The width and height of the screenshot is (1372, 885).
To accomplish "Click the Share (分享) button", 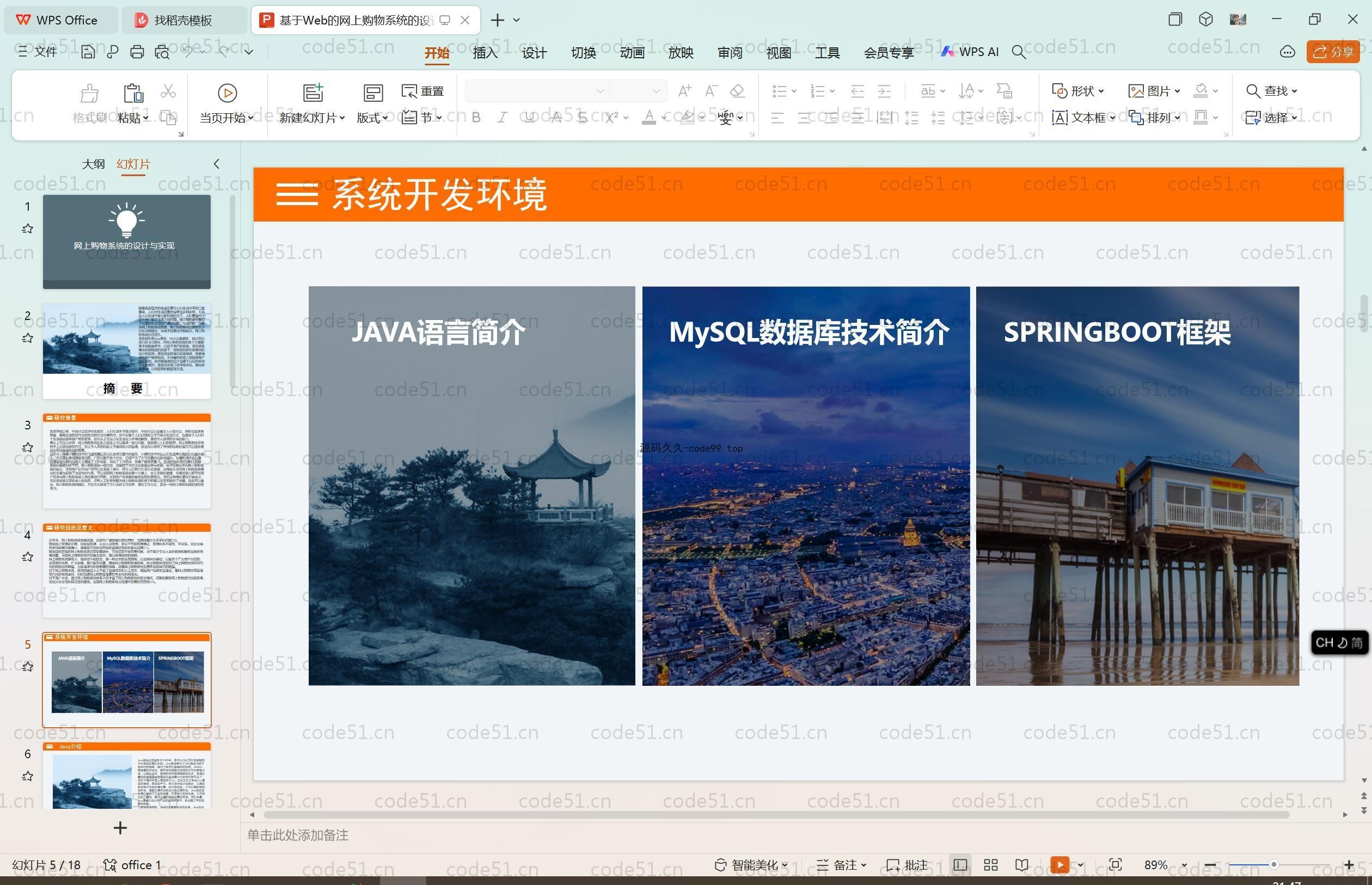I will point(1333,52).
